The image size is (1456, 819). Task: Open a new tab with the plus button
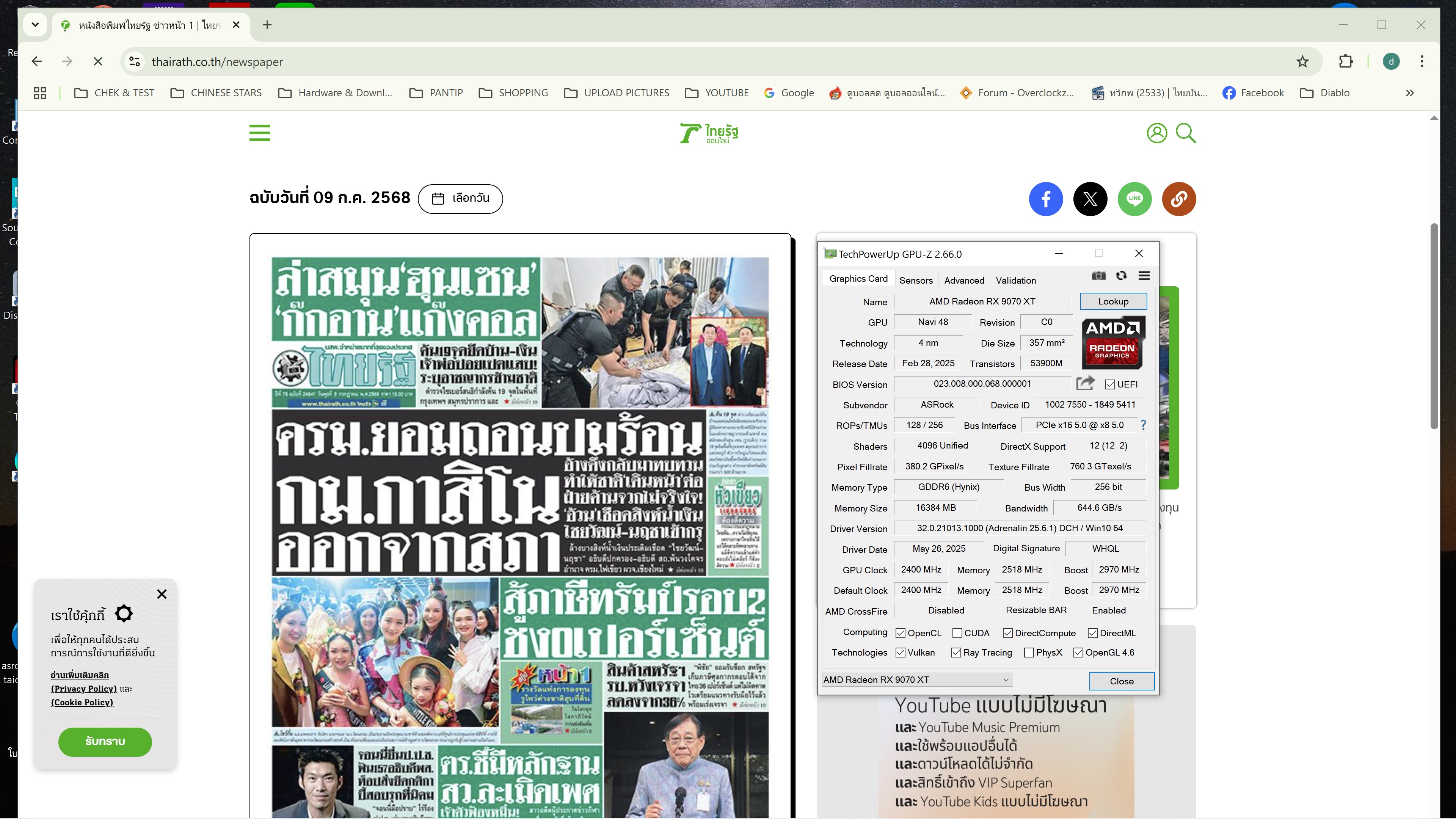pos(267,25)
